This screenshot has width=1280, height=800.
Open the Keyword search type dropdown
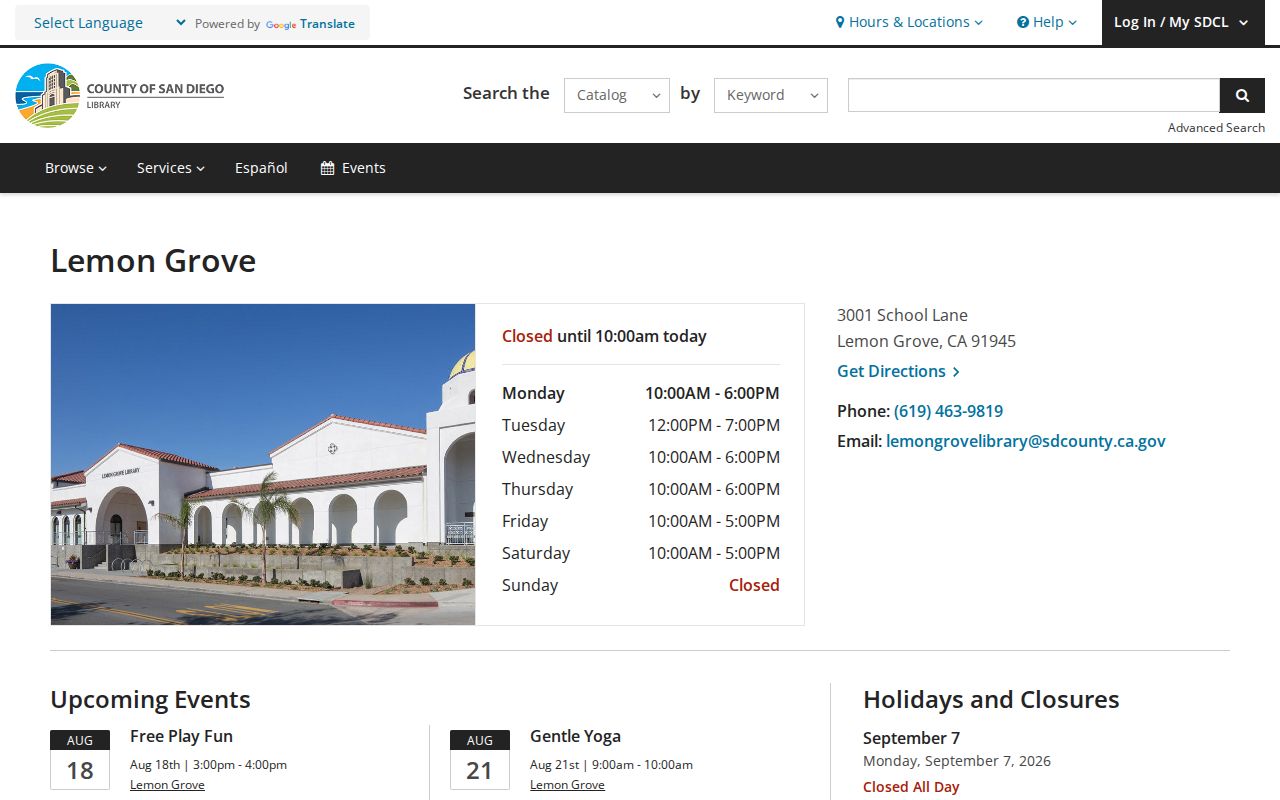pyautogui.click(x=771, y=95)
